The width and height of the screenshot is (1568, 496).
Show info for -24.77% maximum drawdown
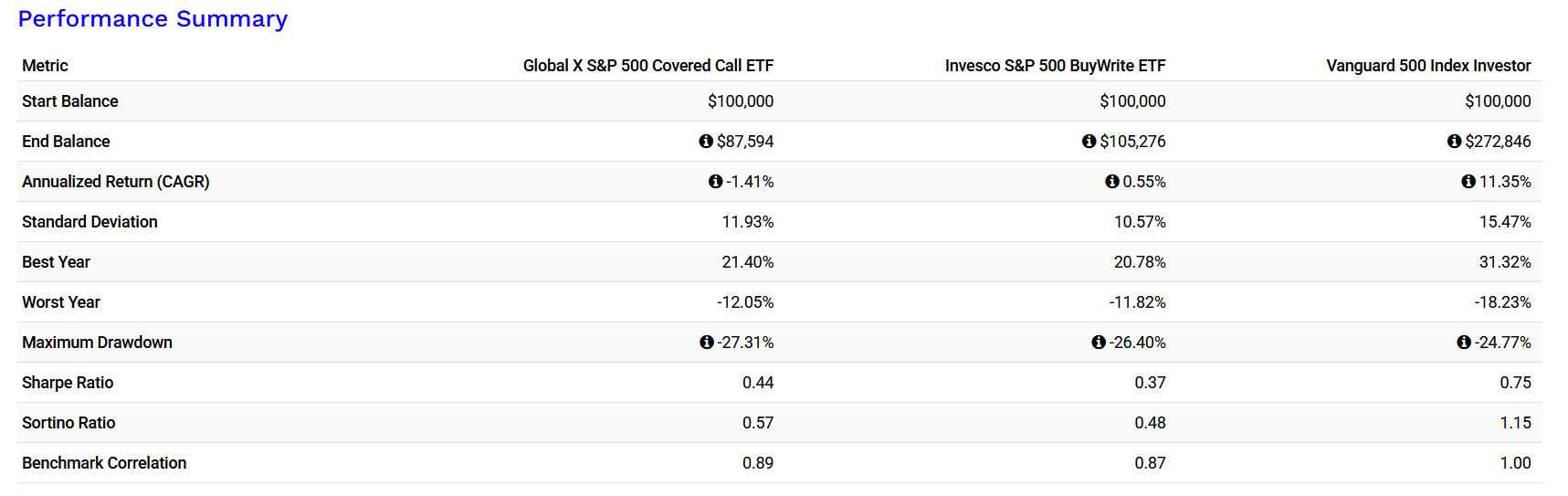1464,343
